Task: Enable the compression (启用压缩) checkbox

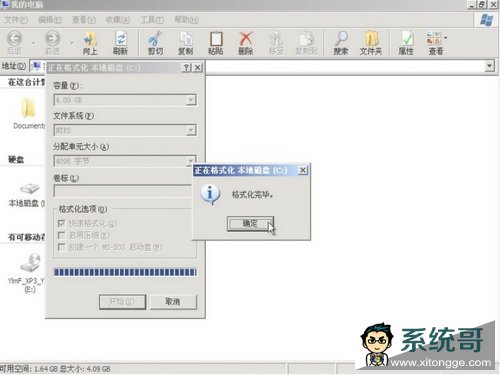Action: coord(61,235)
